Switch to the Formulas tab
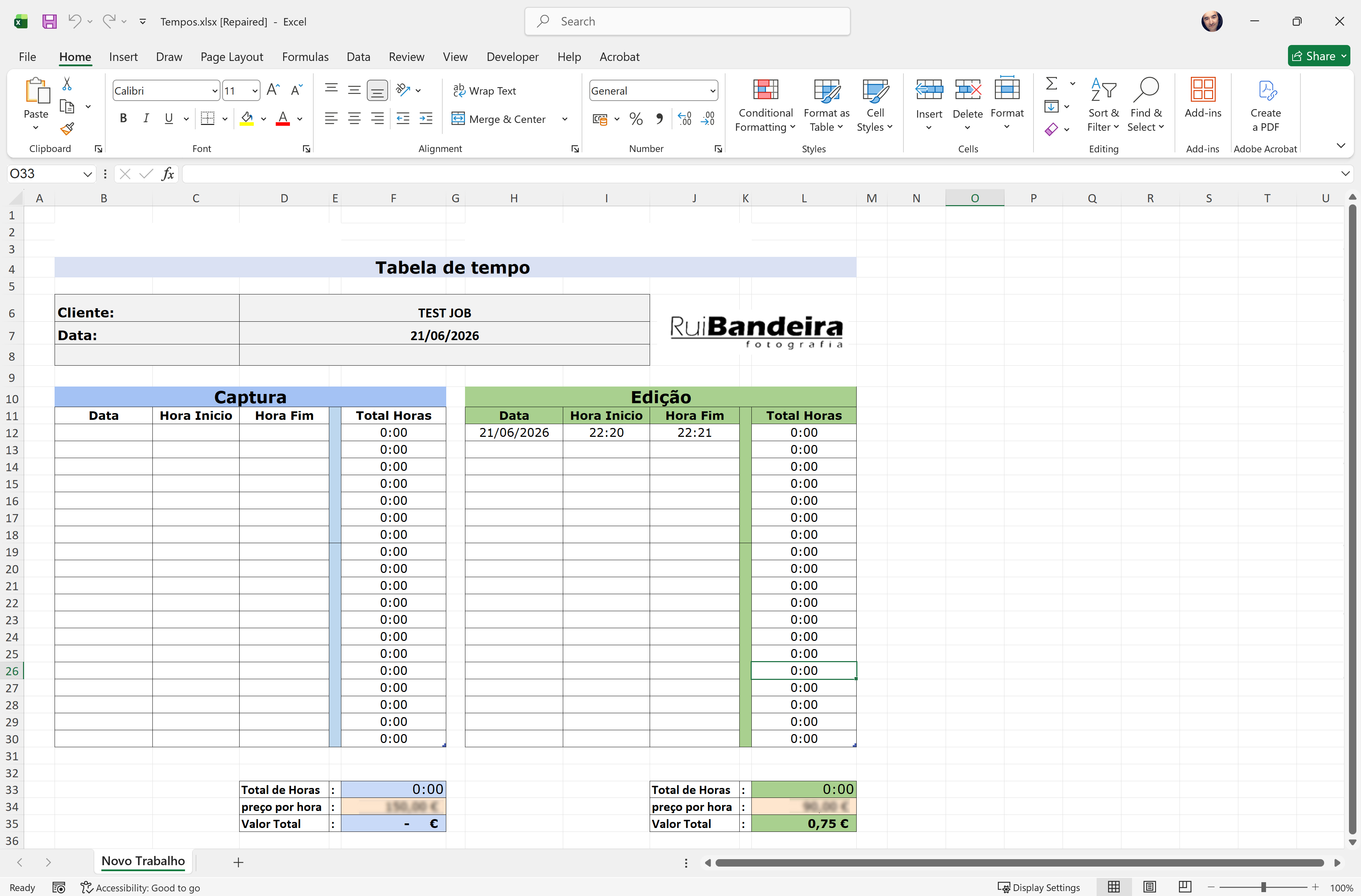1361x896 pixels. tap(305, 57)
